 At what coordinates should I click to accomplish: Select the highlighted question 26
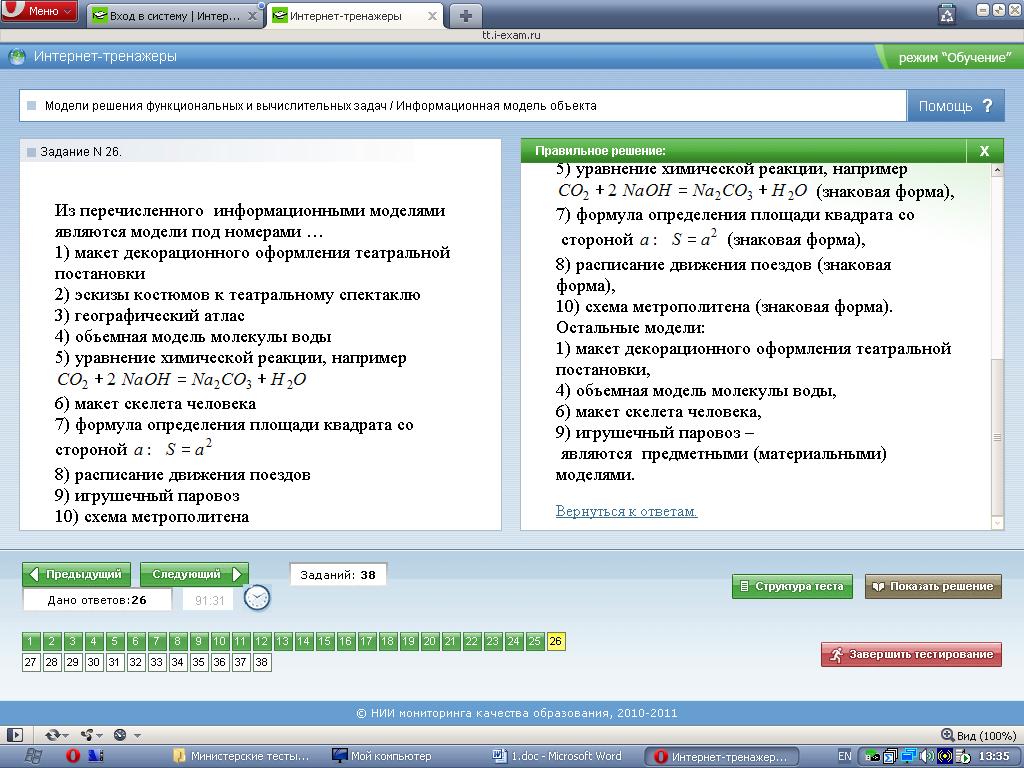[556, 641]
